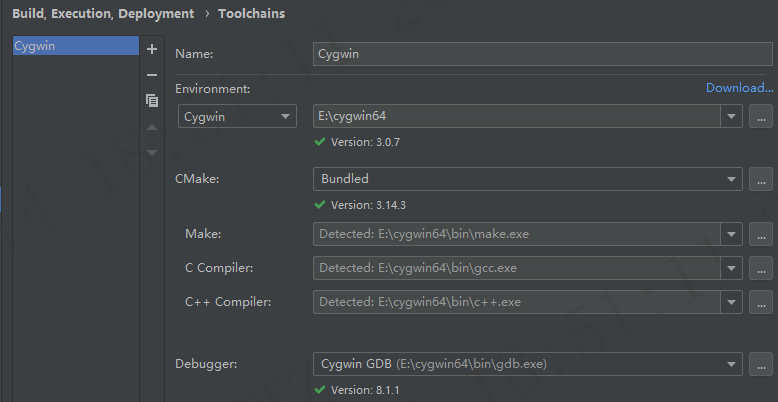This screenshot has height=402, width=778.
Task: Move the toolchain up in the list
Action: pyautogui.click(x=152, y=128)
